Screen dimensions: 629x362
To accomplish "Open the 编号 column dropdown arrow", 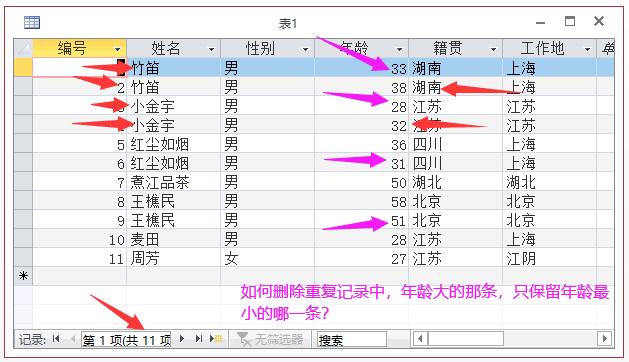I will (118, 49).
